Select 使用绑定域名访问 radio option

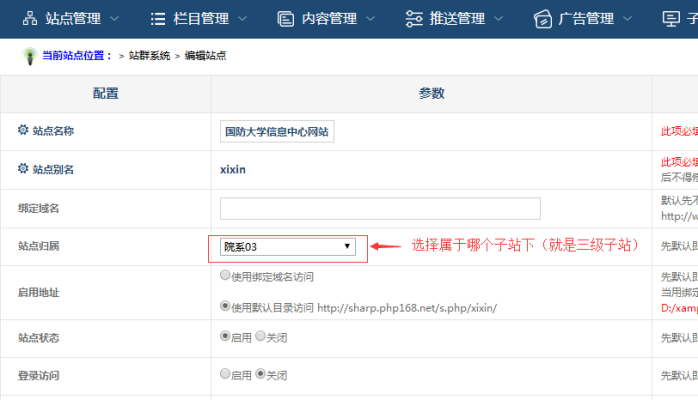pyautogui.click(x=225, y=275)
